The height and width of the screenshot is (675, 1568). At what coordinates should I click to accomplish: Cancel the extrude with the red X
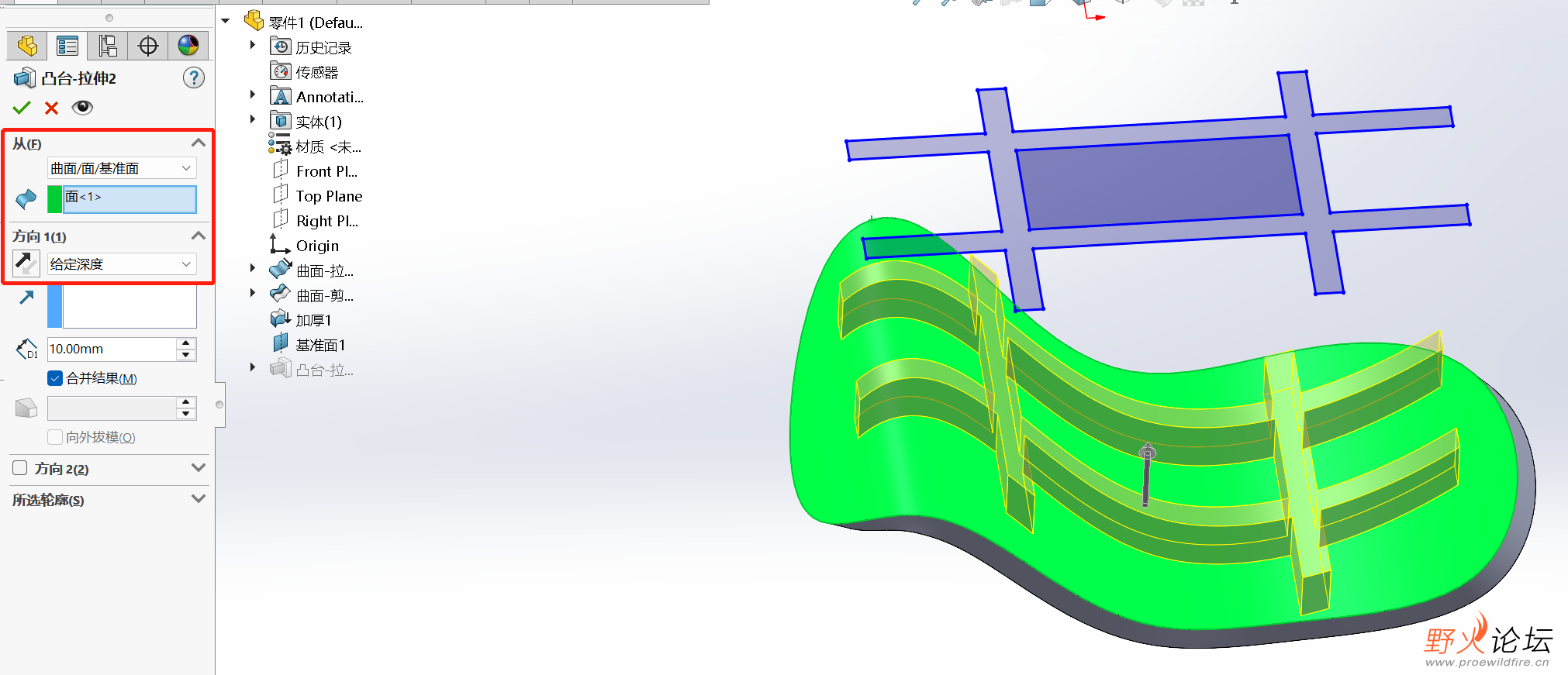point(52,108)
